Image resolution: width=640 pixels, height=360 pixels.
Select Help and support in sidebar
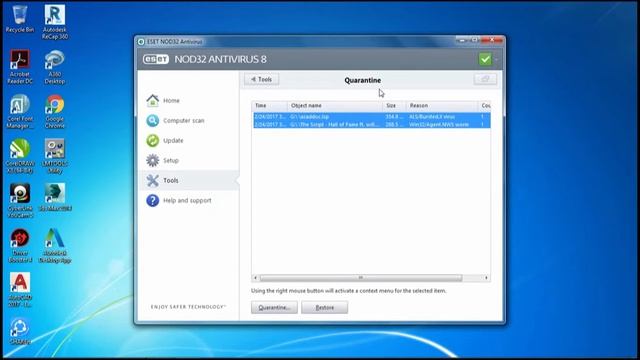pyautogui.click(x=187, y=200)
